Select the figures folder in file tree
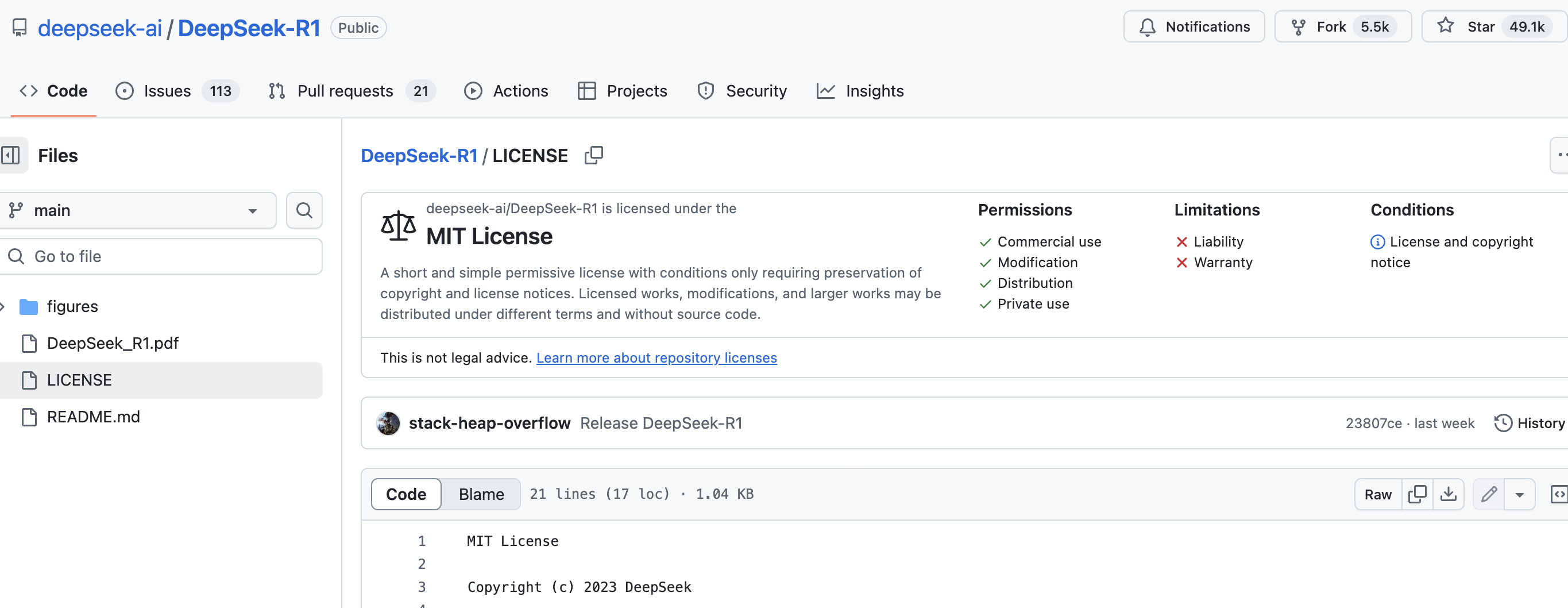This screenshot has height=608, width=1568. tap(72, 306)
